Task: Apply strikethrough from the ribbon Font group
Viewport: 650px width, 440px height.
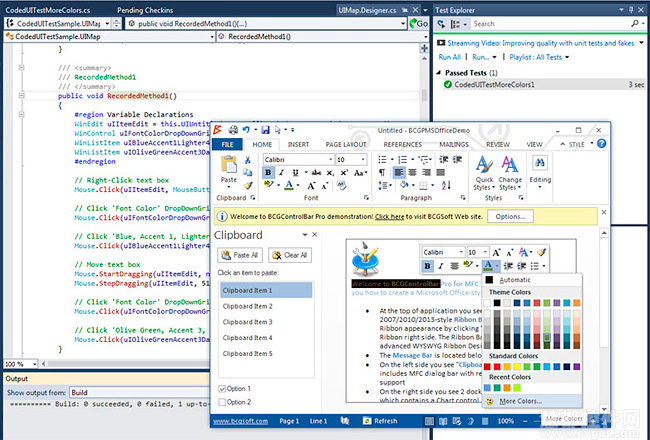Action: [316, 173]
